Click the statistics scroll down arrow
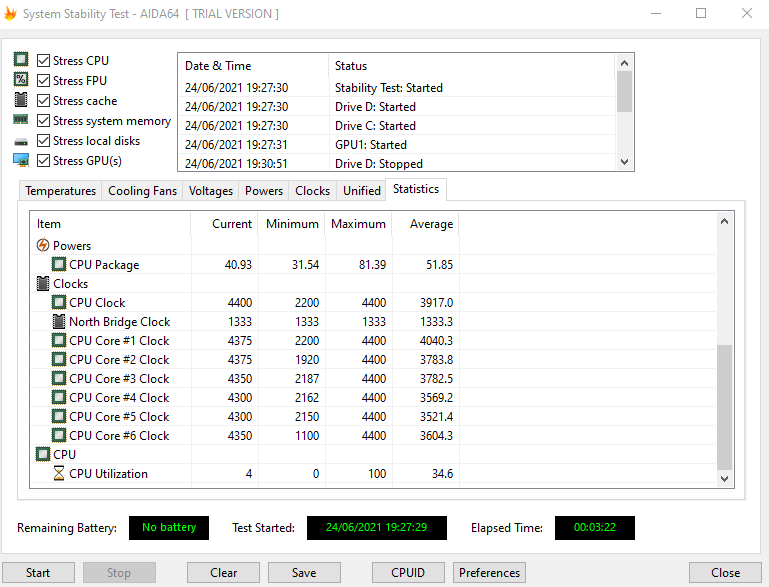Screen dimensions: 769x587 point(724,479)
